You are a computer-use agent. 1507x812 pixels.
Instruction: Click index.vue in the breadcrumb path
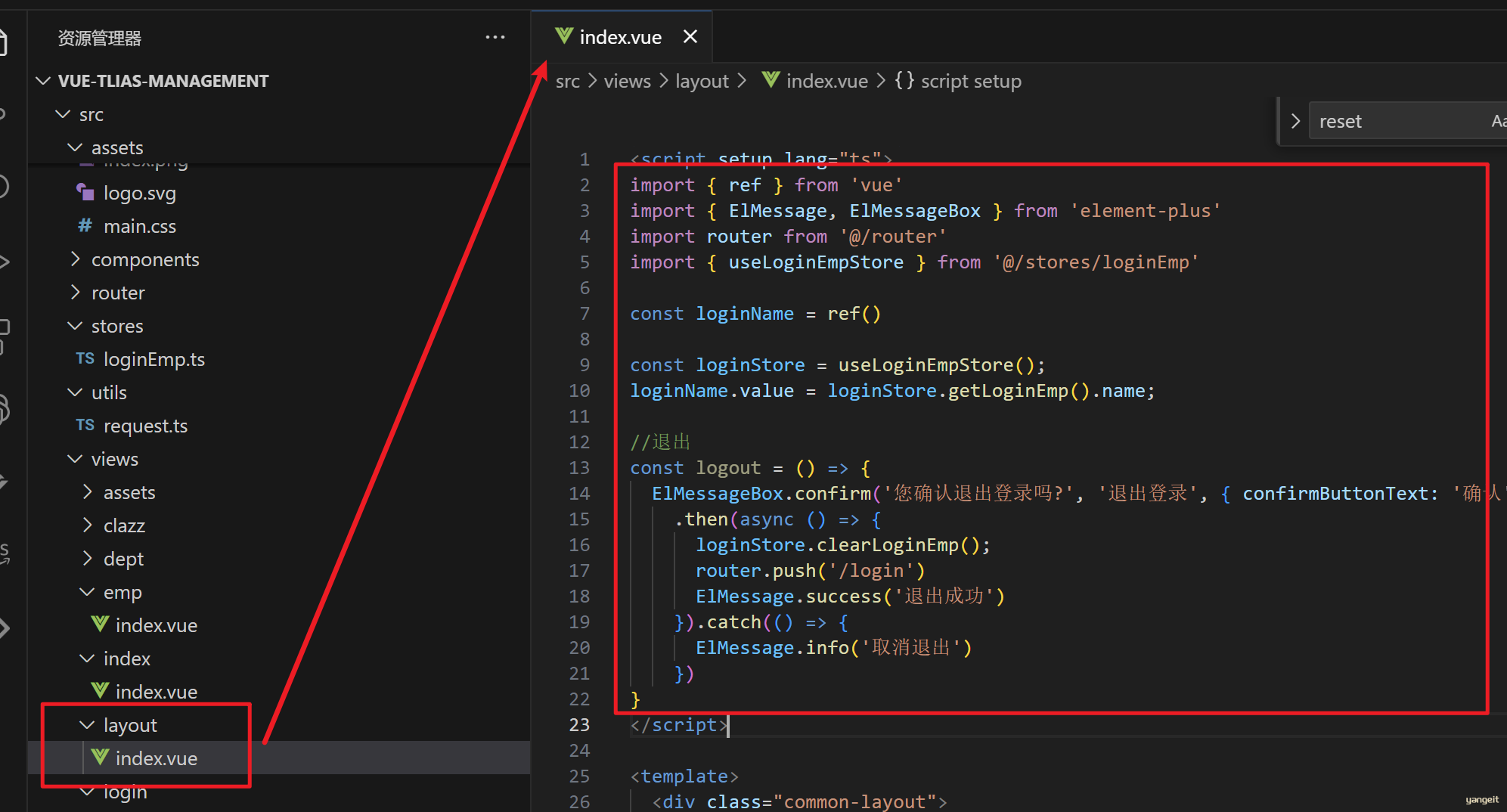pyautogui.click(x=827, y=81)
